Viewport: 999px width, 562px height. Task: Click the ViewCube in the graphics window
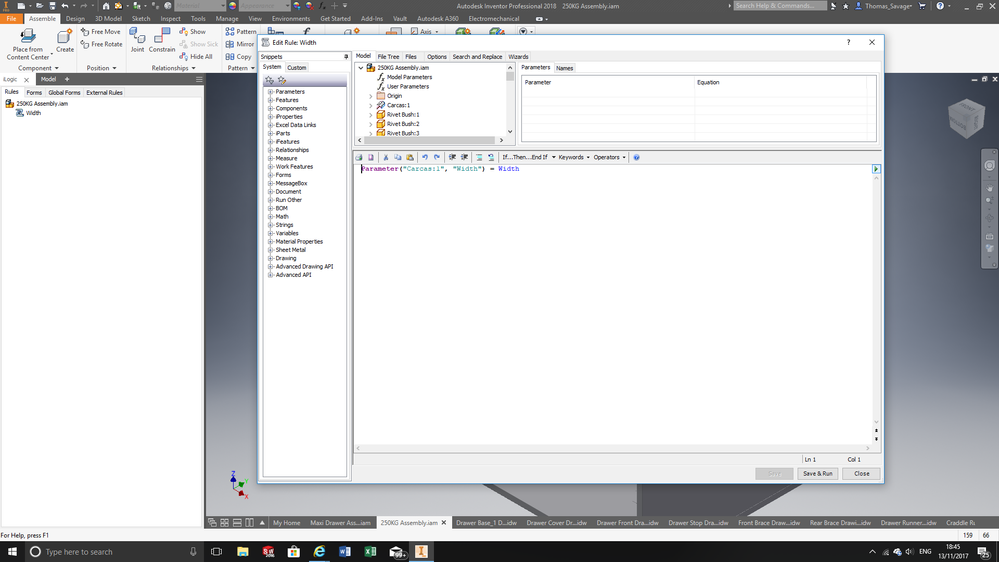click(x=967, y=117)
